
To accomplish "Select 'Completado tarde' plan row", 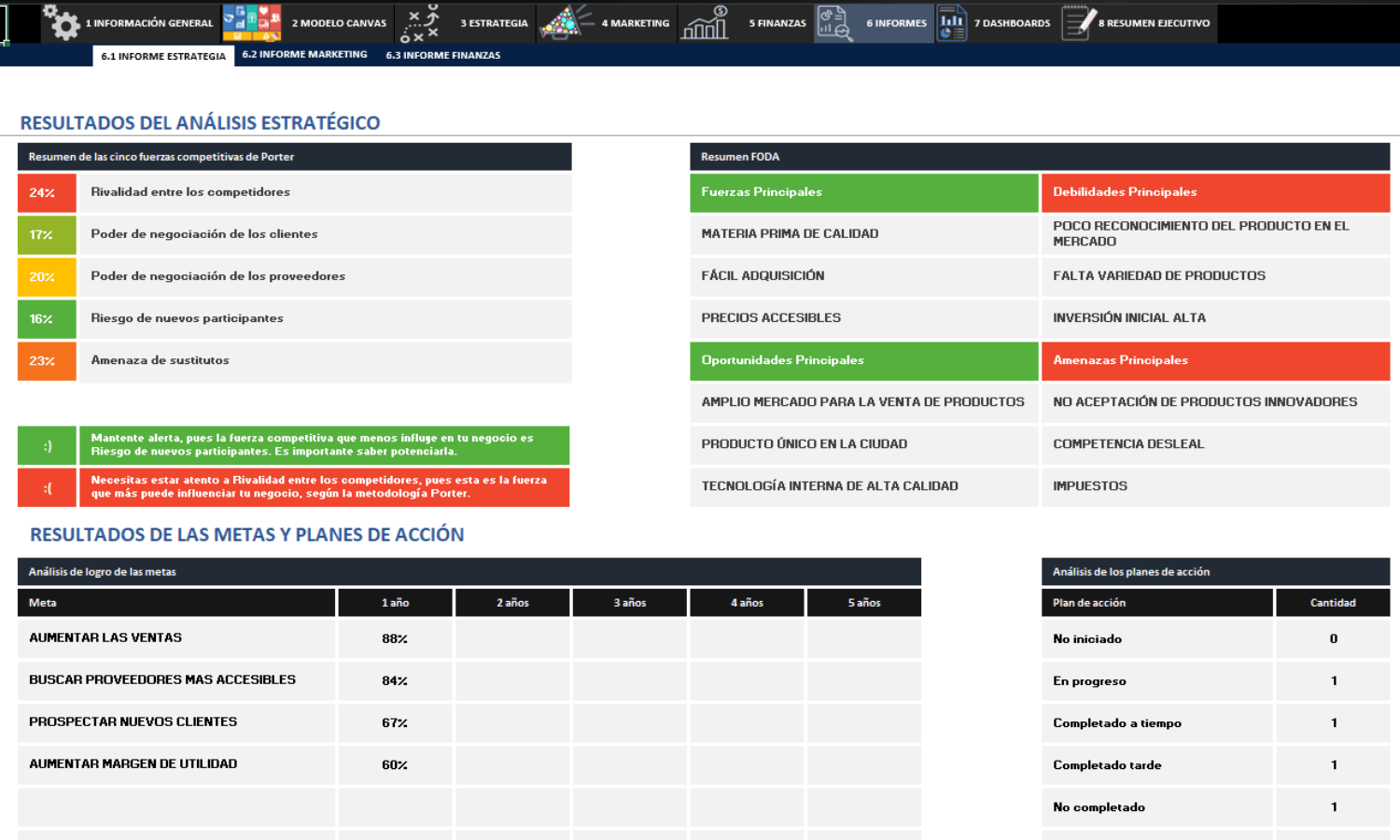I will click(1157, 765).
